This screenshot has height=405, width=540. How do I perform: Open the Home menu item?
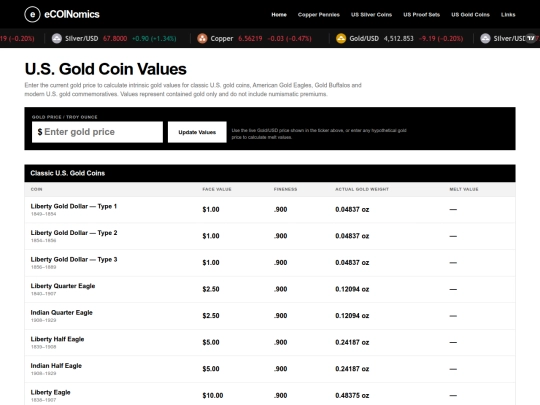pyautogui.click(x=279, y=14)
